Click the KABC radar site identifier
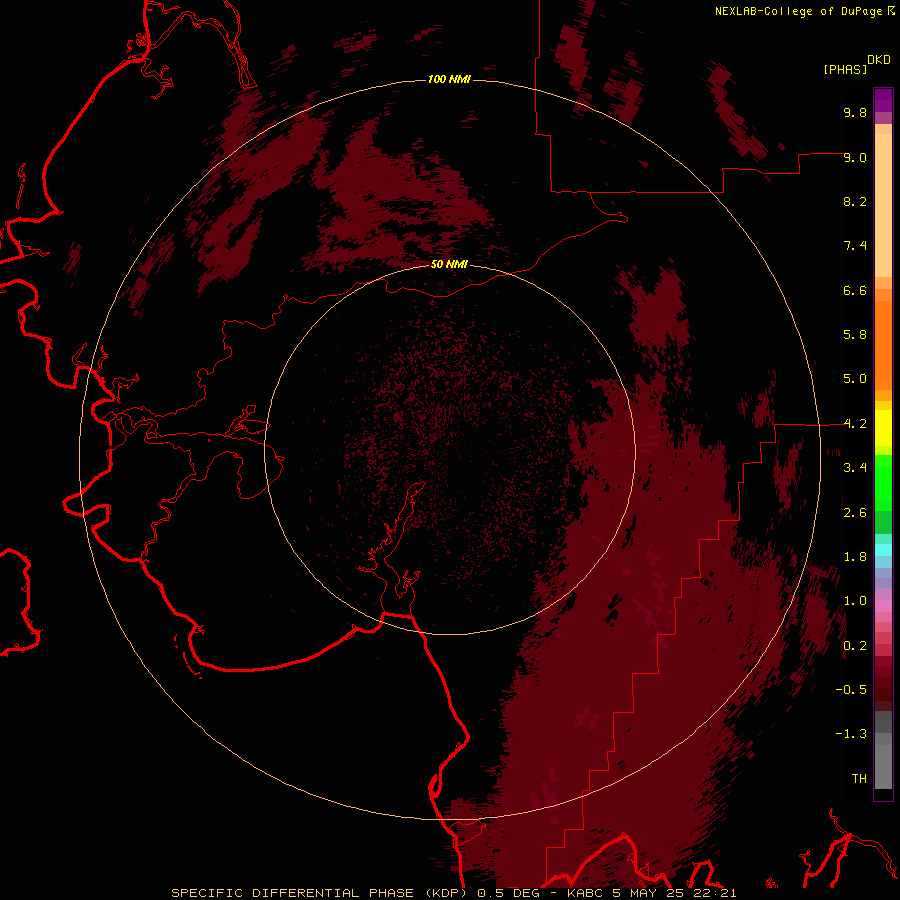Screen dimensions: 900x900 click(585, 893)
